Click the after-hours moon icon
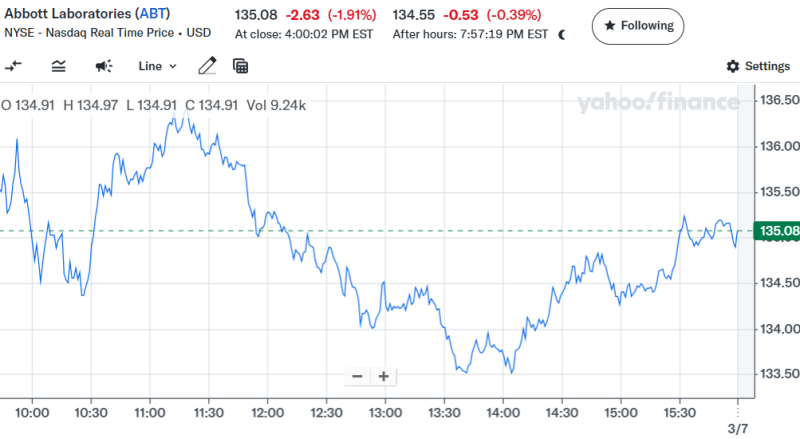Screen dimensions: 800x439 562,34
